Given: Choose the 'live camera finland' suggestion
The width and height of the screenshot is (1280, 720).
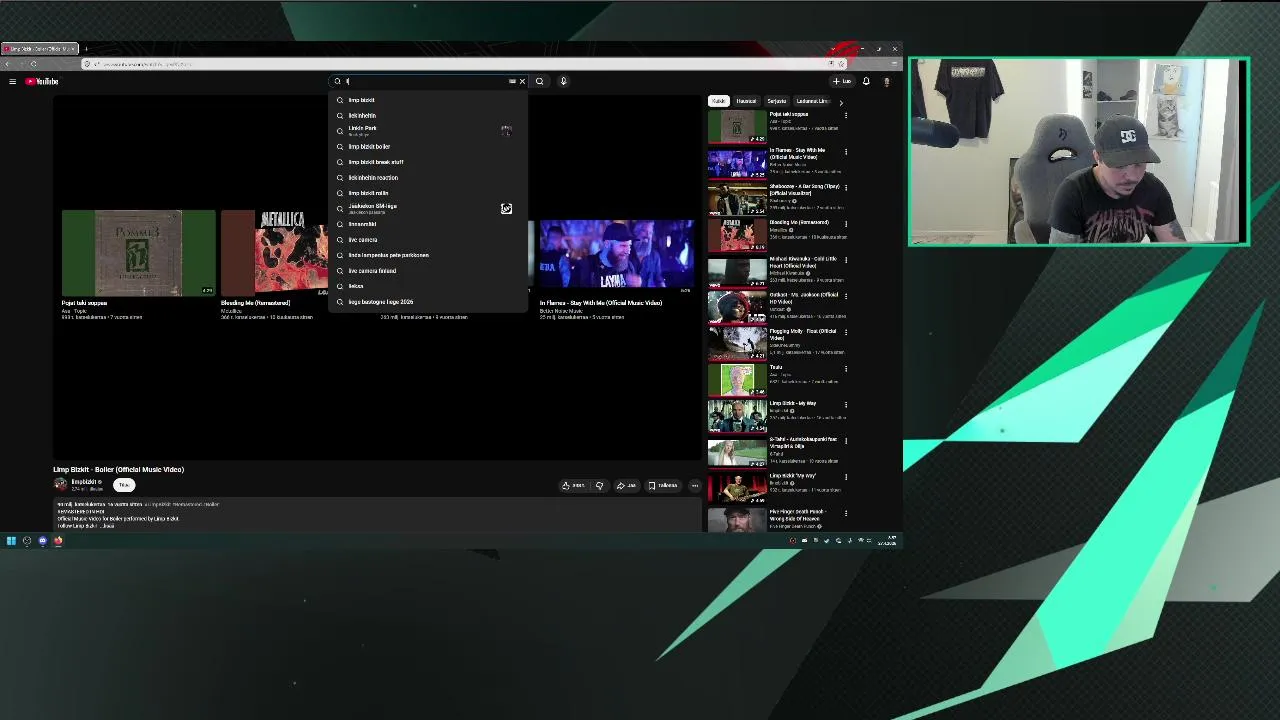Looking at the screenshot, I should [x=428, y=271].
